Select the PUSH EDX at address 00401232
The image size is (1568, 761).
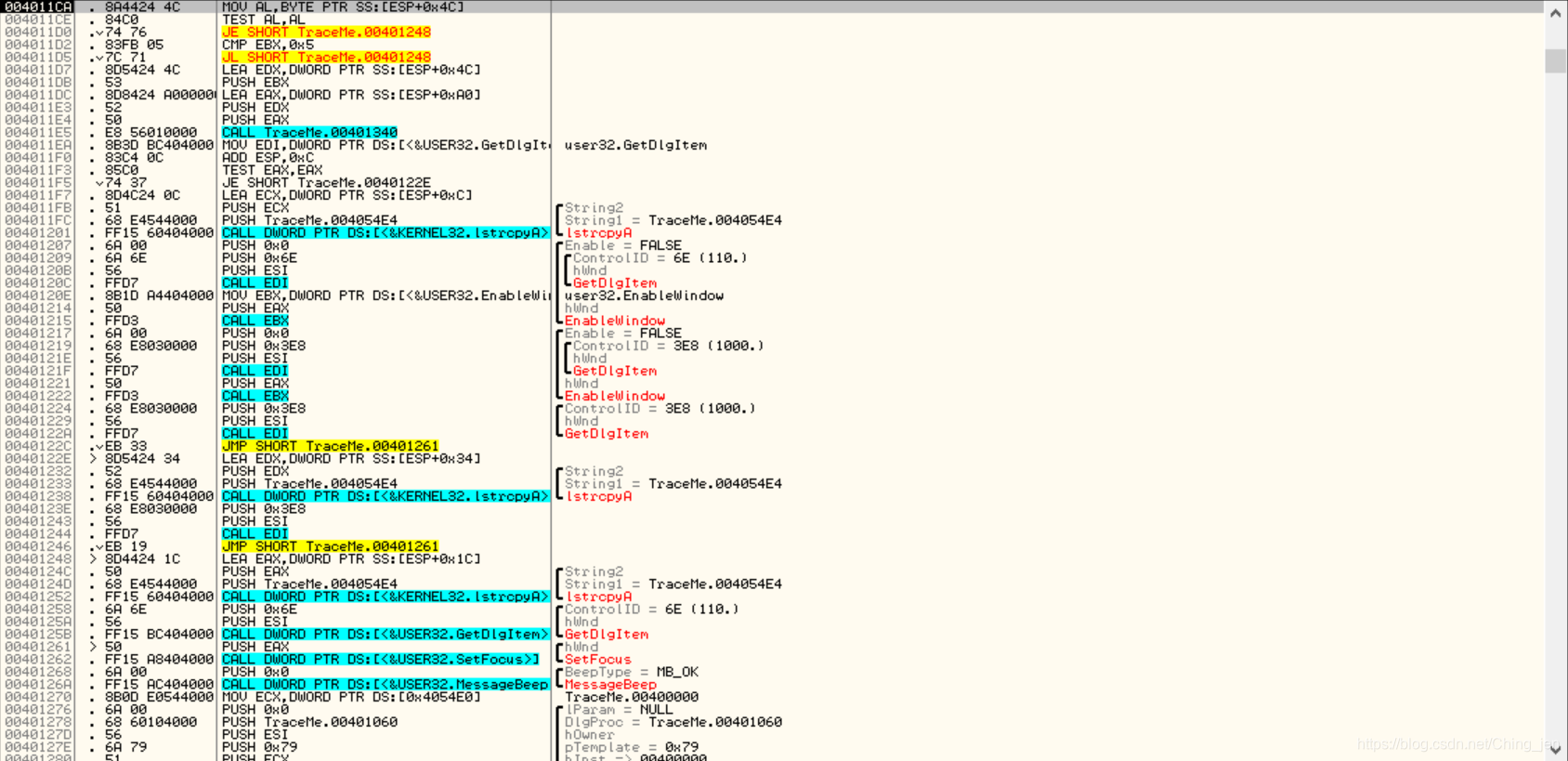point(255,471)
